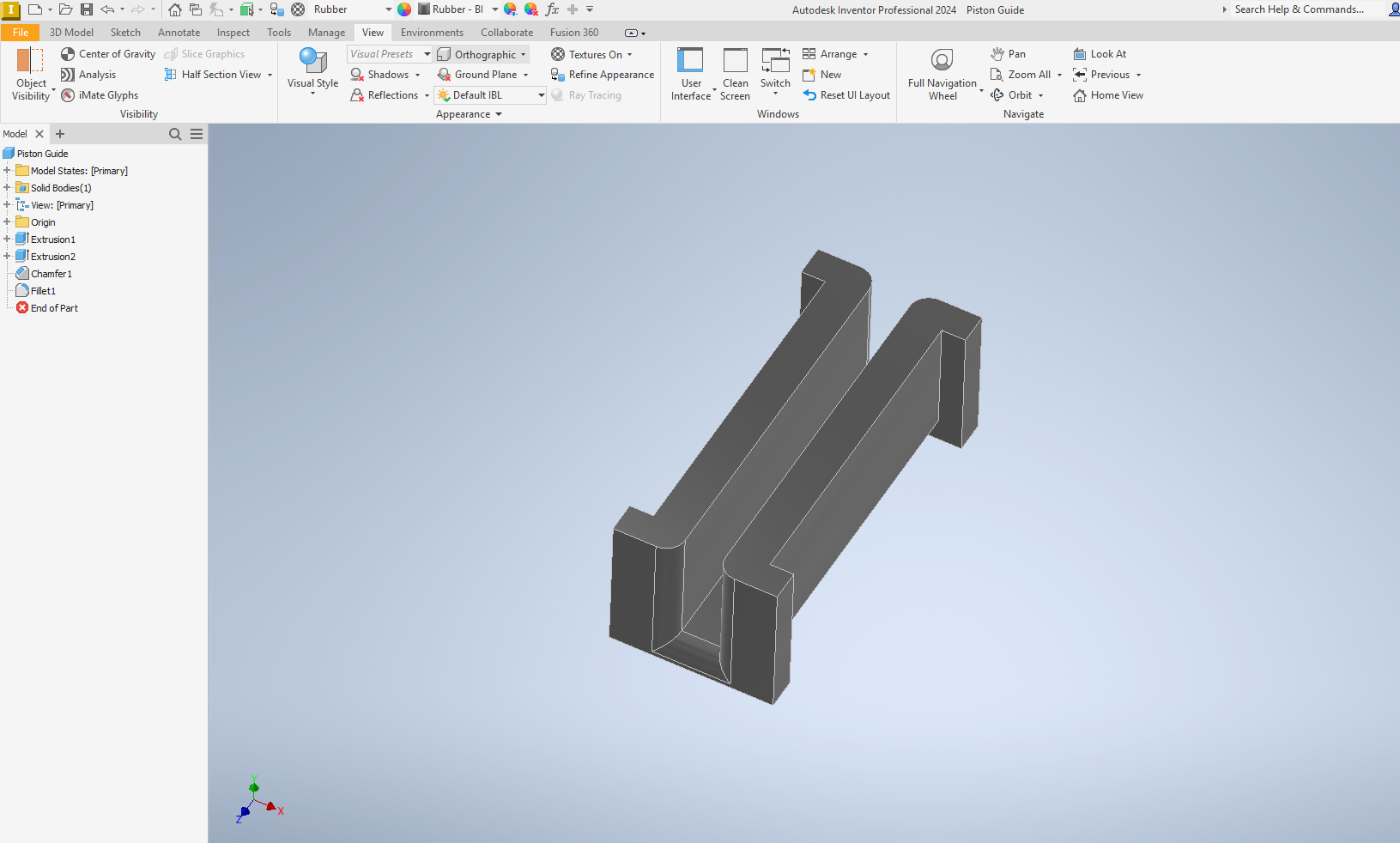1400x843 pixels.
Task: Save the document with floppy icon
Action: pyautogui.click(x=87, y=9)
